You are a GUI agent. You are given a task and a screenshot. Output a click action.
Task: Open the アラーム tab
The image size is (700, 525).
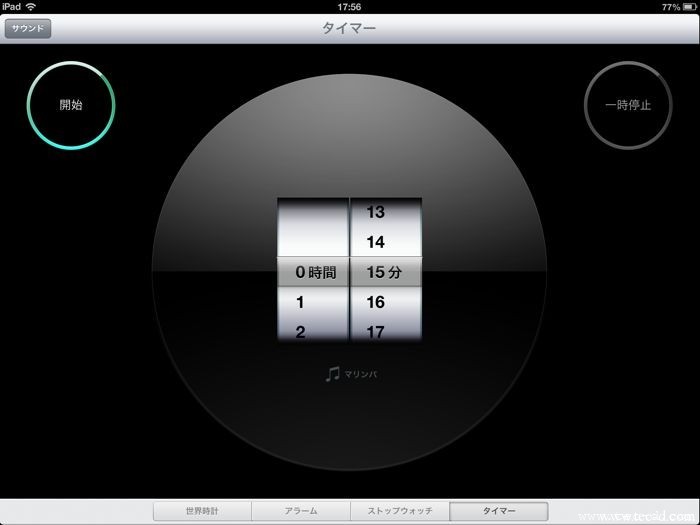click(x=301, y=511)
